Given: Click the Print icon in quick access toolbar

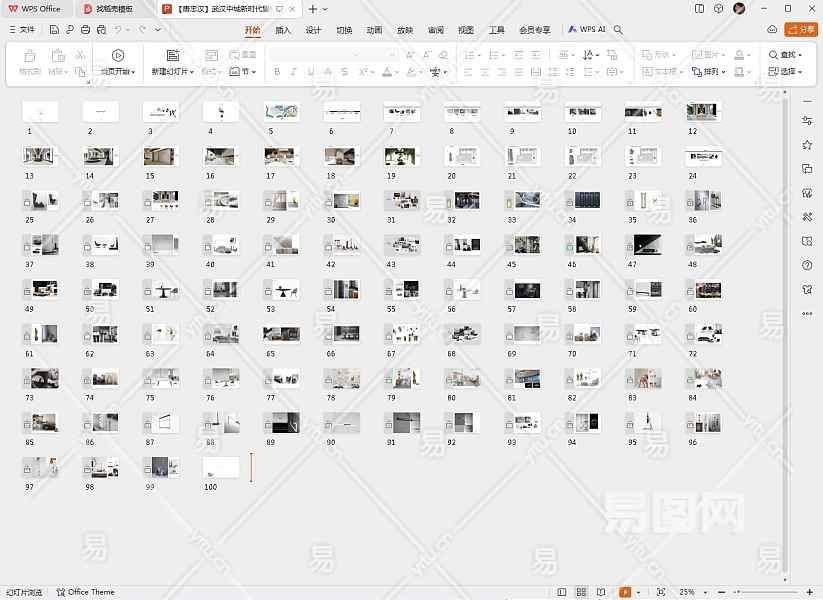Looking at the screenshot, I should [86, 30].
